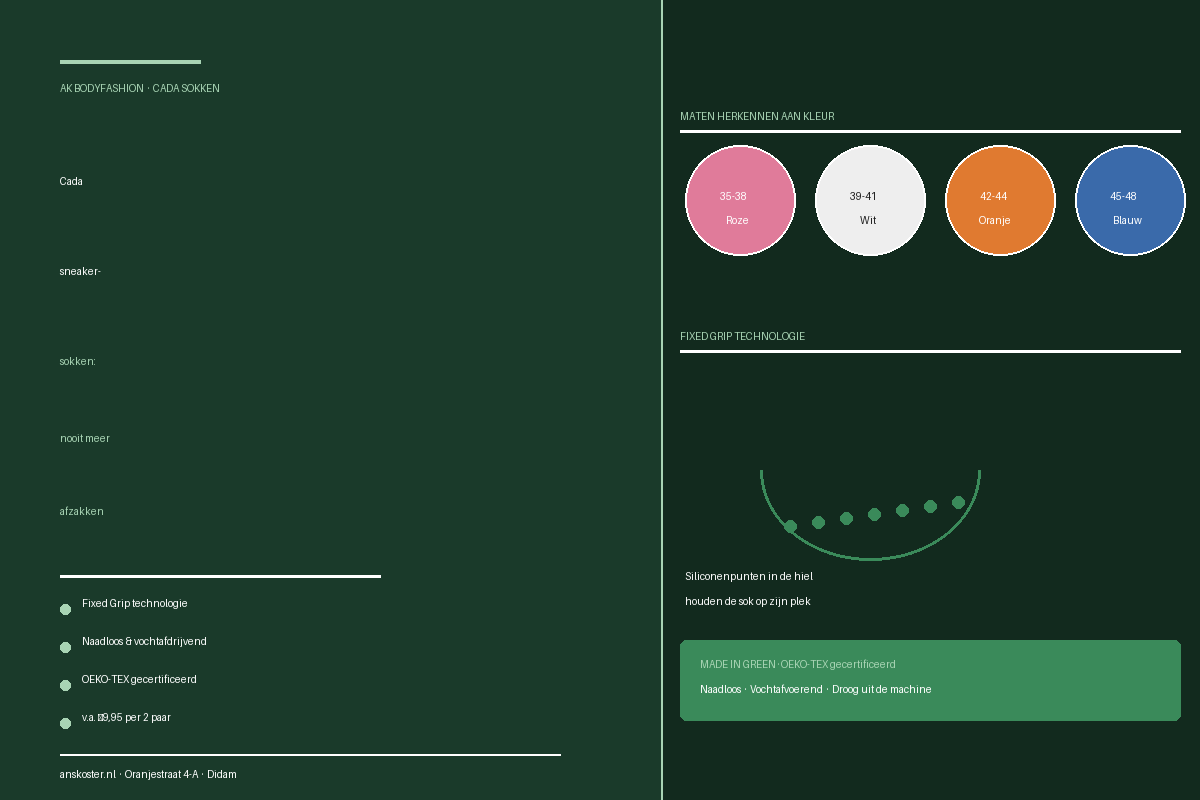Click the heel grip dots illustration
Screen dimensions: 1200x800
pos(870,514)
